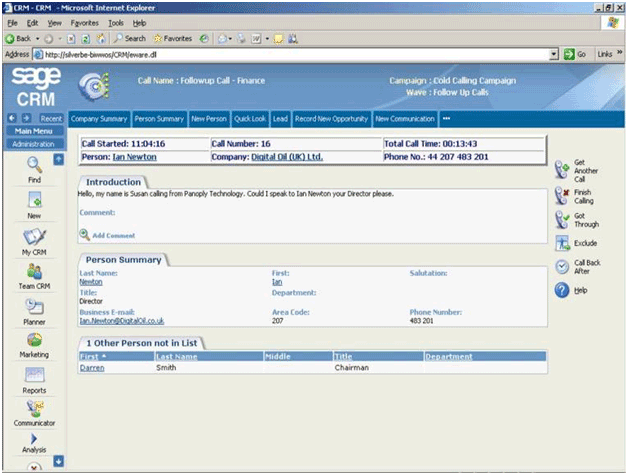Open the View menu
The image size is (628, 475).
coord(54,23)
